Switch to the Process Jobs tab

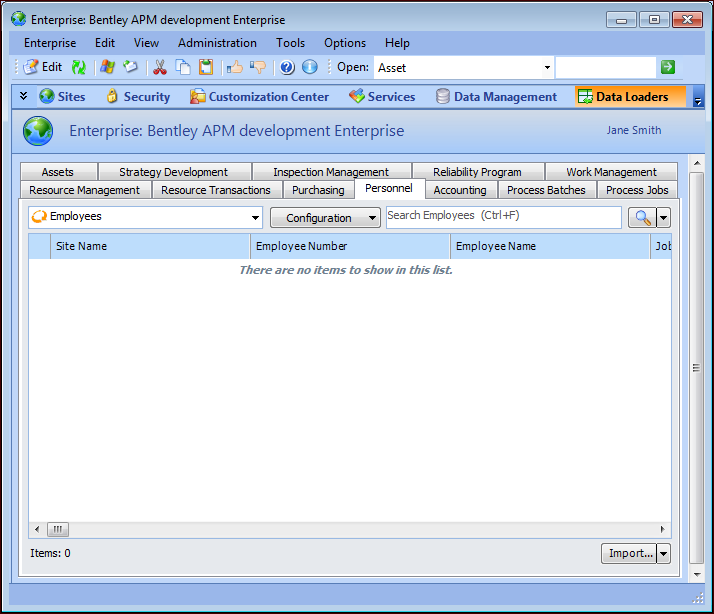tap(637, 190)
